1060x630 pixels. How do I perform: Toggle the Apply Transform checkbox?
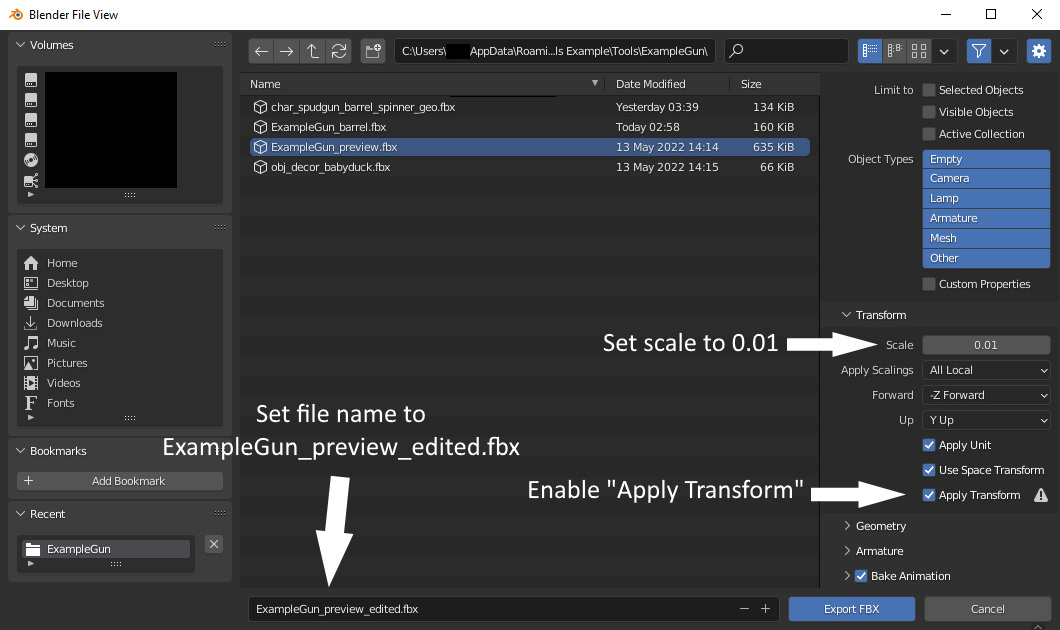929,495
